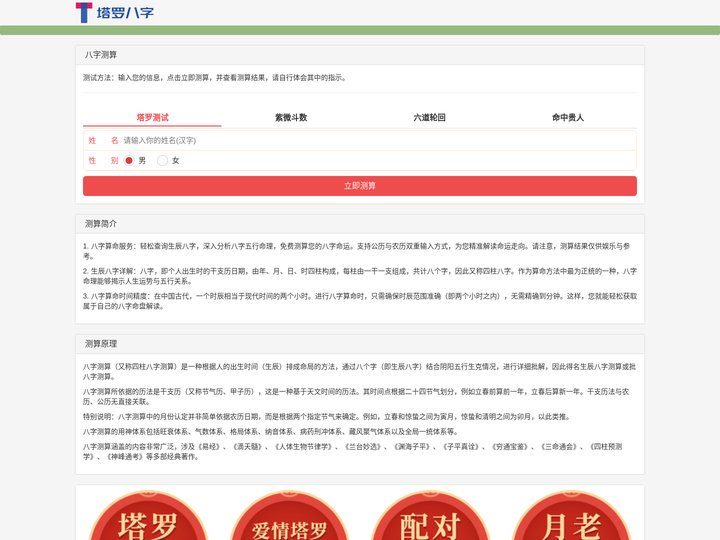Click the 塔罗八字 site logo

[x=115, y=12]
